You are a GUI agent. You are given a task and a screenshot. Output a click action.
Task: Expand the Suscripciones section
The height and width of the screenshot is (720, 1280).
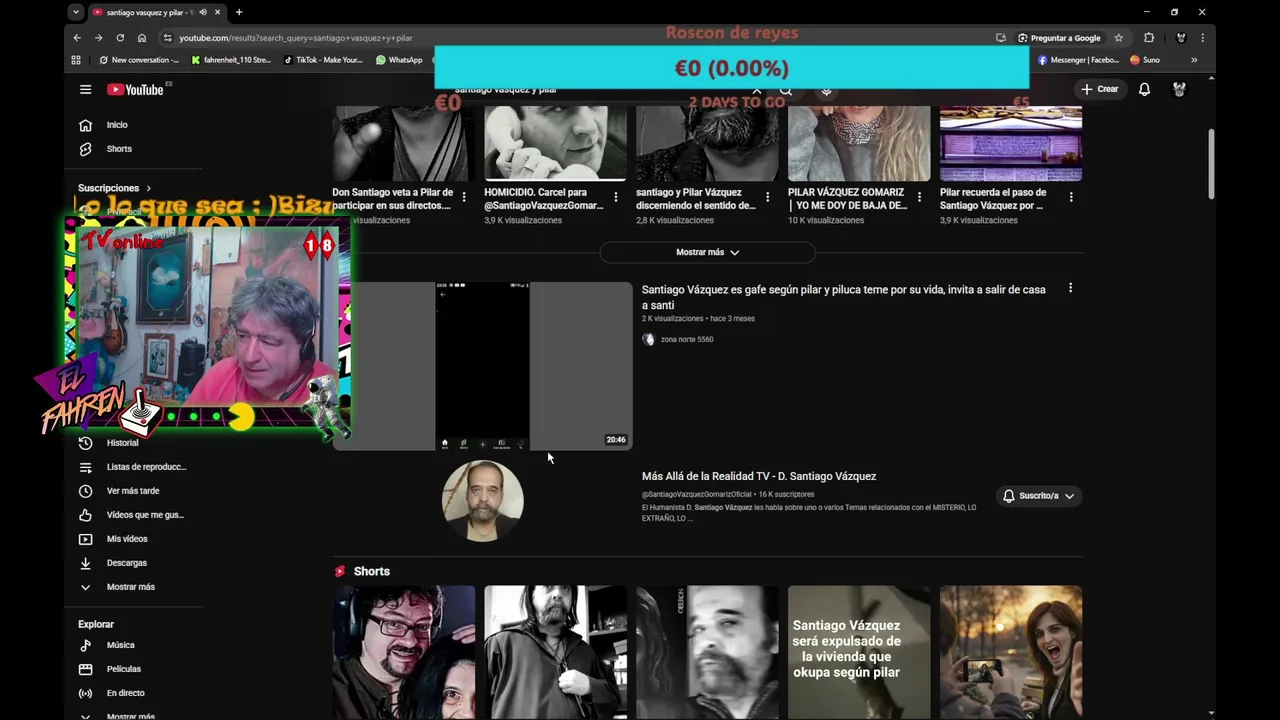pyautogui.click(x=114, y=188)
